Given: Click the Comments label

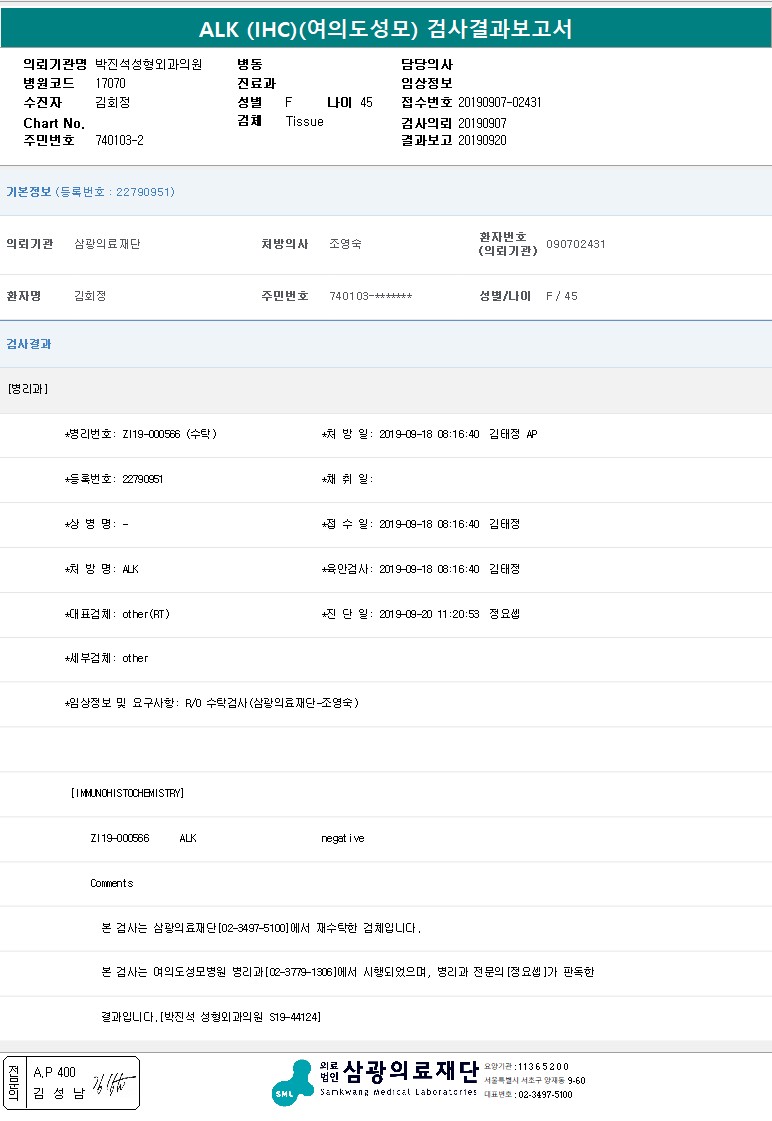Looking at the screenshot, I should [112, 884].
